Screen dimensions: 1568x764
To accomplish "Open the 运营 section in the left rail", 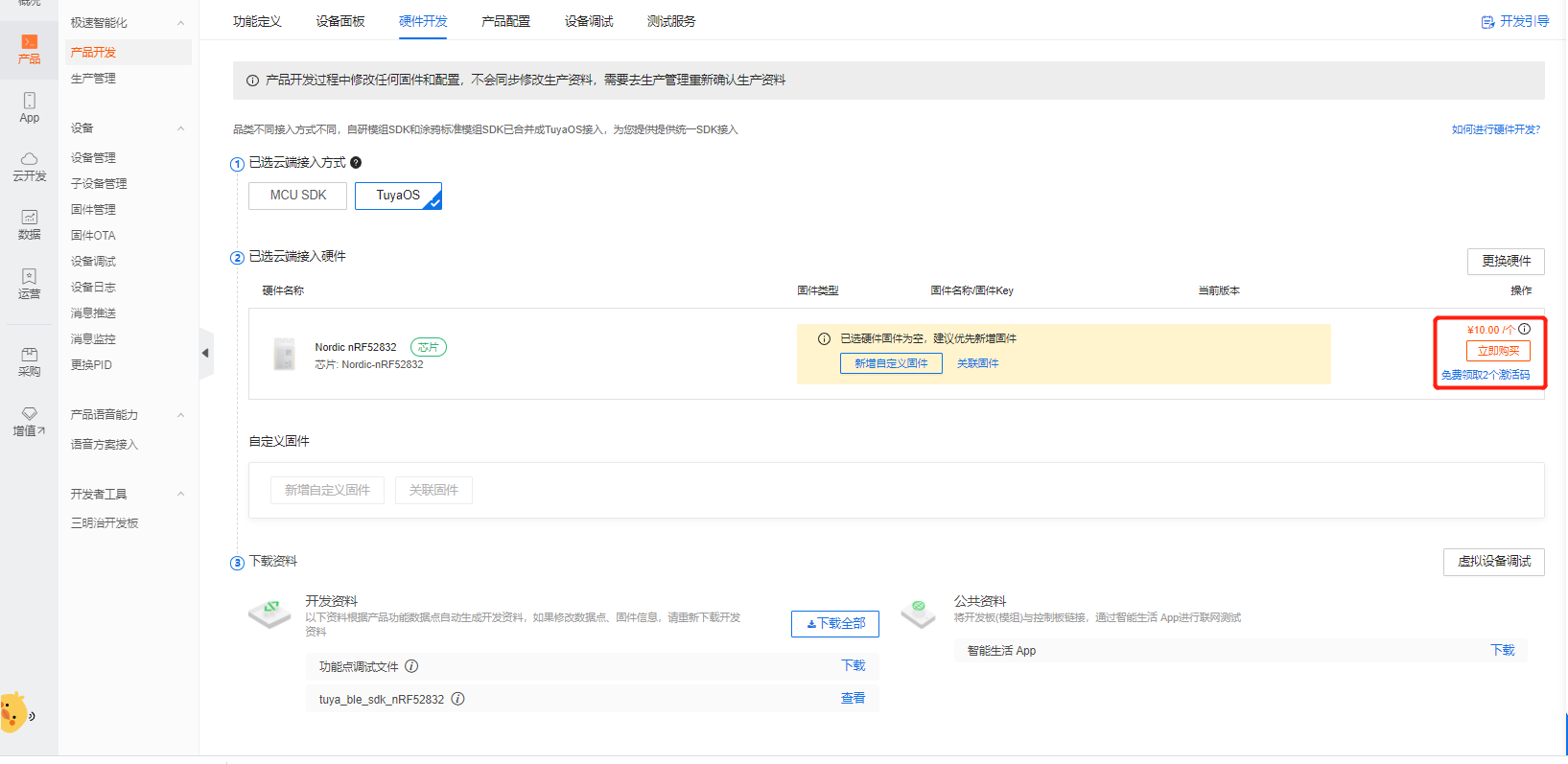I will 29,285.
